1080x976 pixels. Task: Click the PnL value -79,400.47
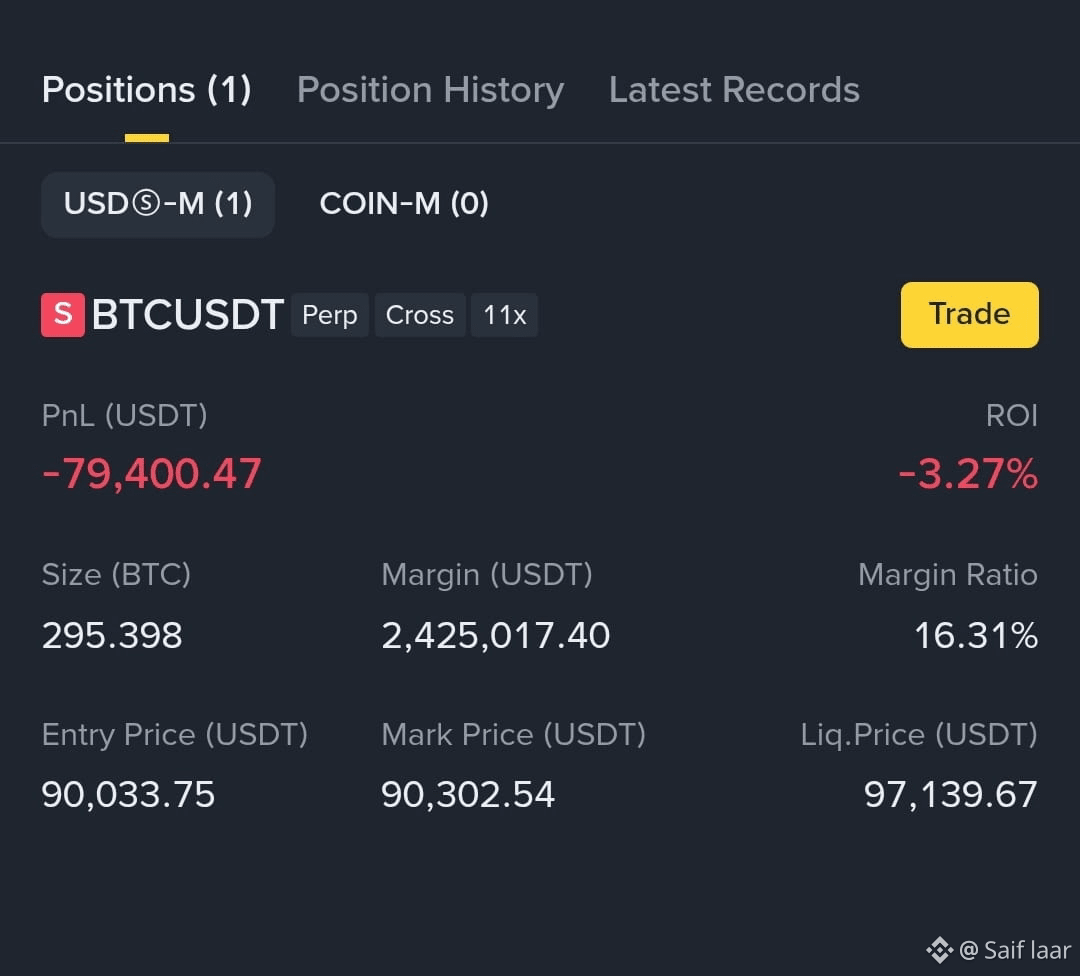152,474
